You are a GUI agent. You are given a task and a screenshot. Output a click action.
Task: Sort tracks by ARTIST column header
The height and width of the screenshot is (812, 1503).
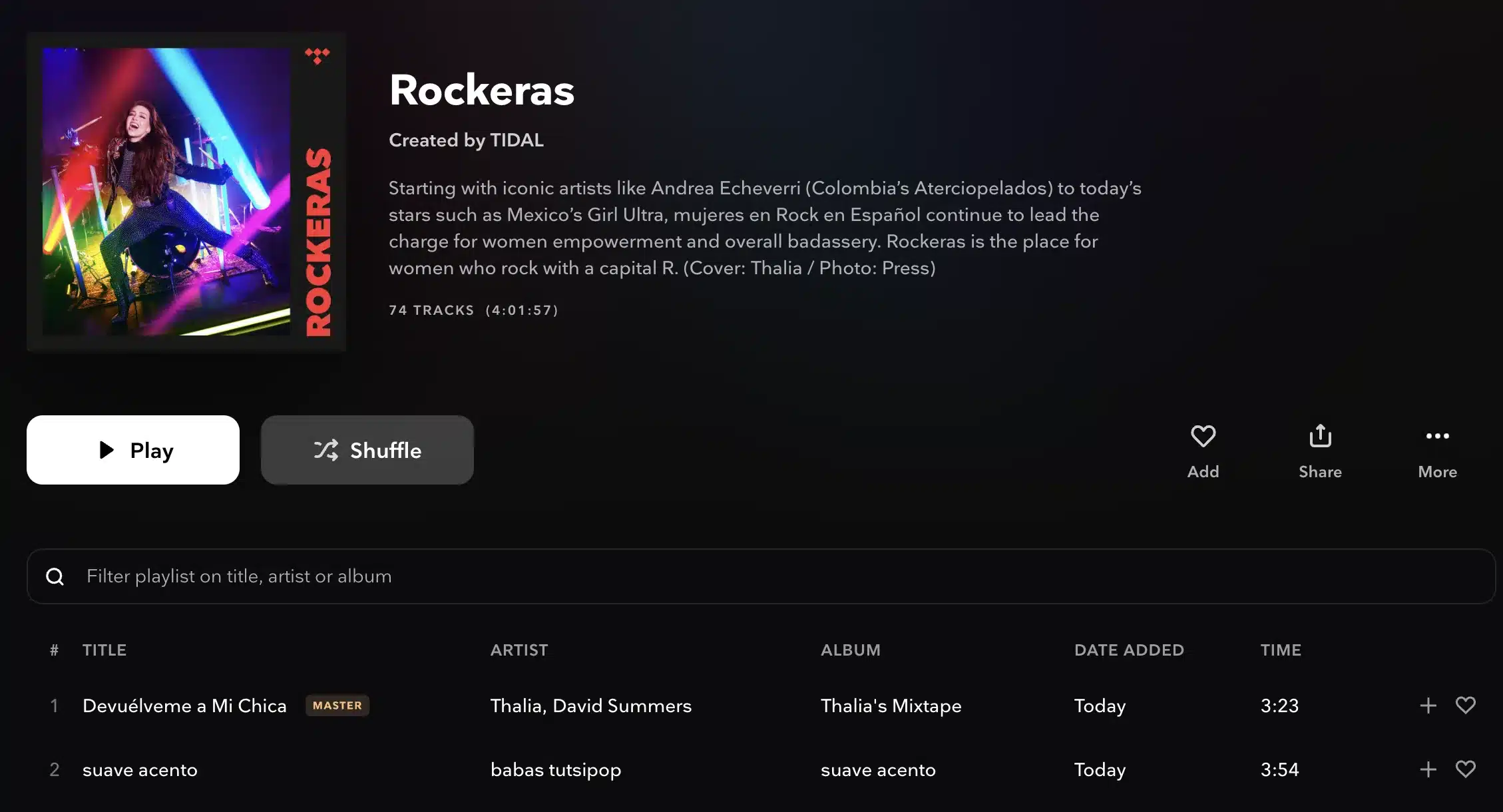(519, 650)
